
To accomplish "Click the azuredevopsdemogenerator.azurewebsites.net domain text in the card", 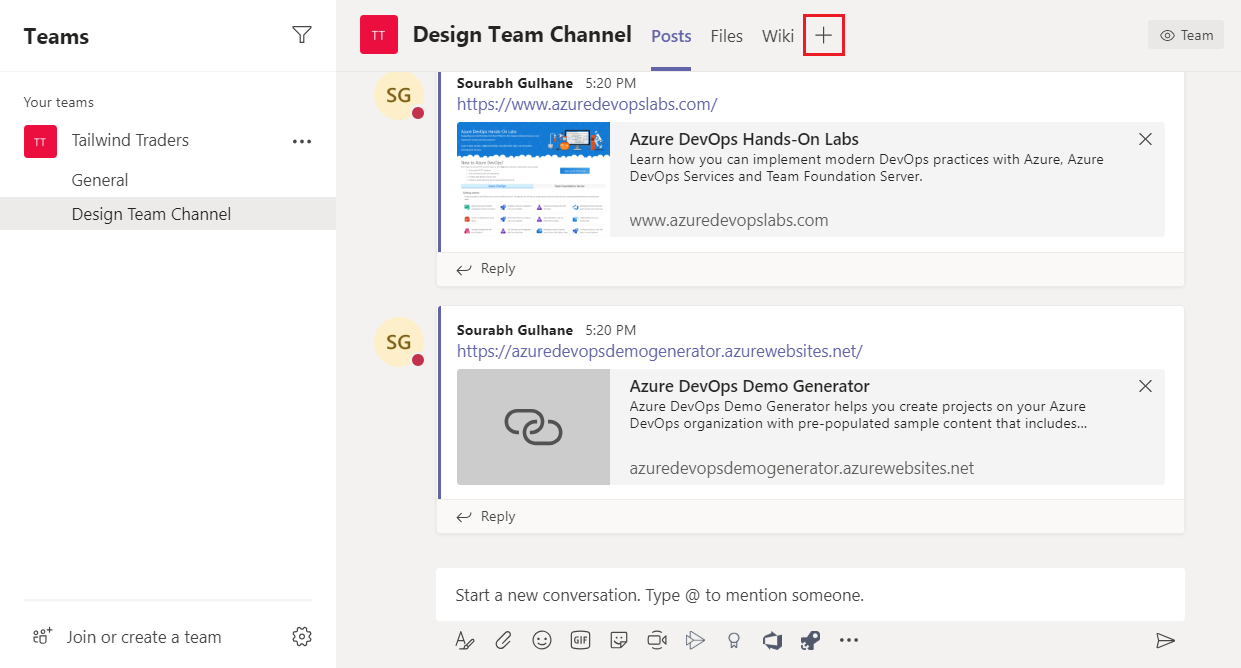I will pos(802,468).
